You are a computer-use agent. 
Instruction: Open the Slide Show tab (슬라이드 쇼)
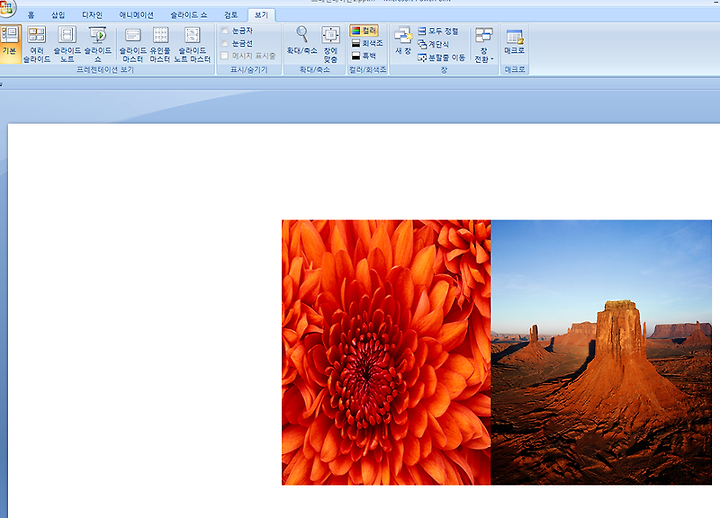point(189,15)
